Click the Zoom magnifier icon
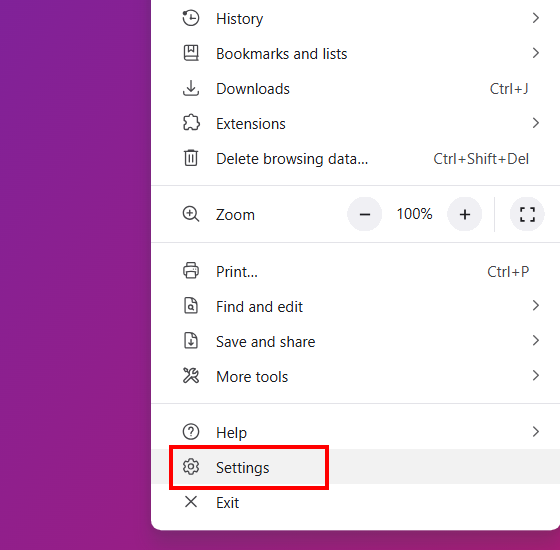The image size is (560, 550). coord(191,214)
